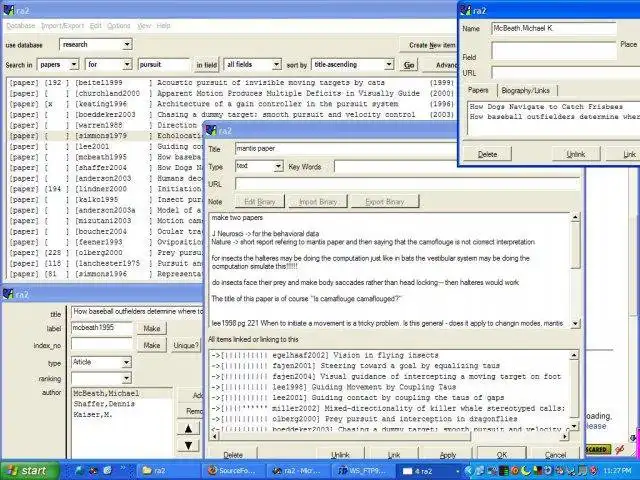
Task: Open the ranking dropdown
Action: (x=127, y=378)
